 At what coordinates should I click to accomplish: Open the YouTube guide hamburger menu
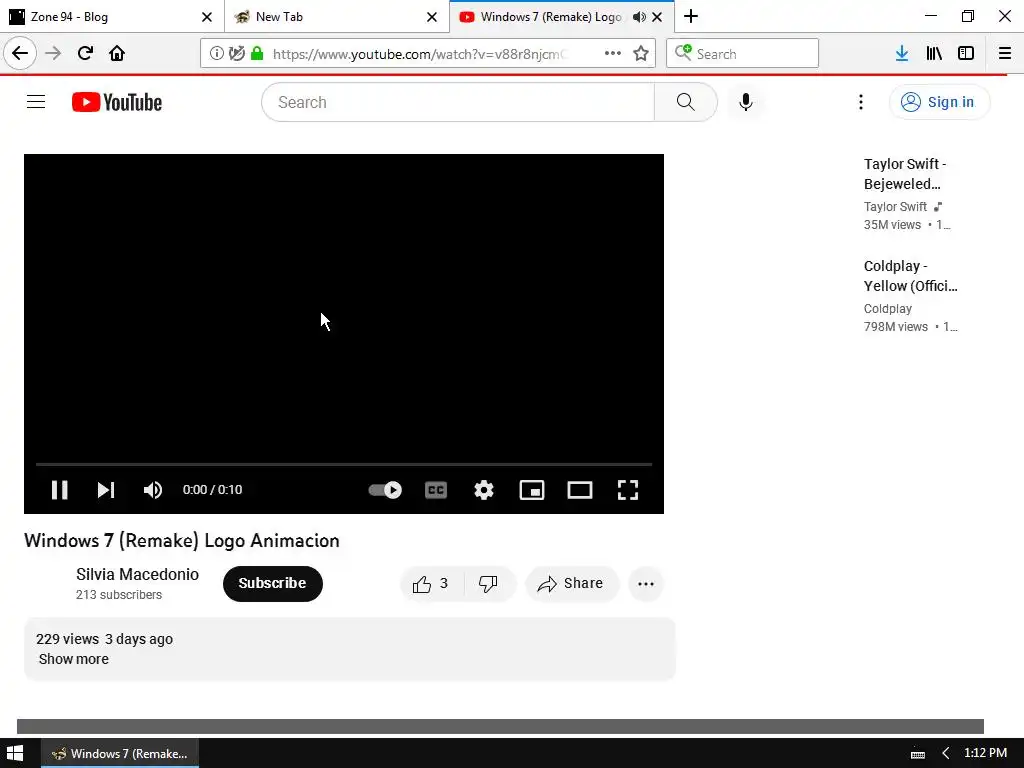[x=36, y=102]
